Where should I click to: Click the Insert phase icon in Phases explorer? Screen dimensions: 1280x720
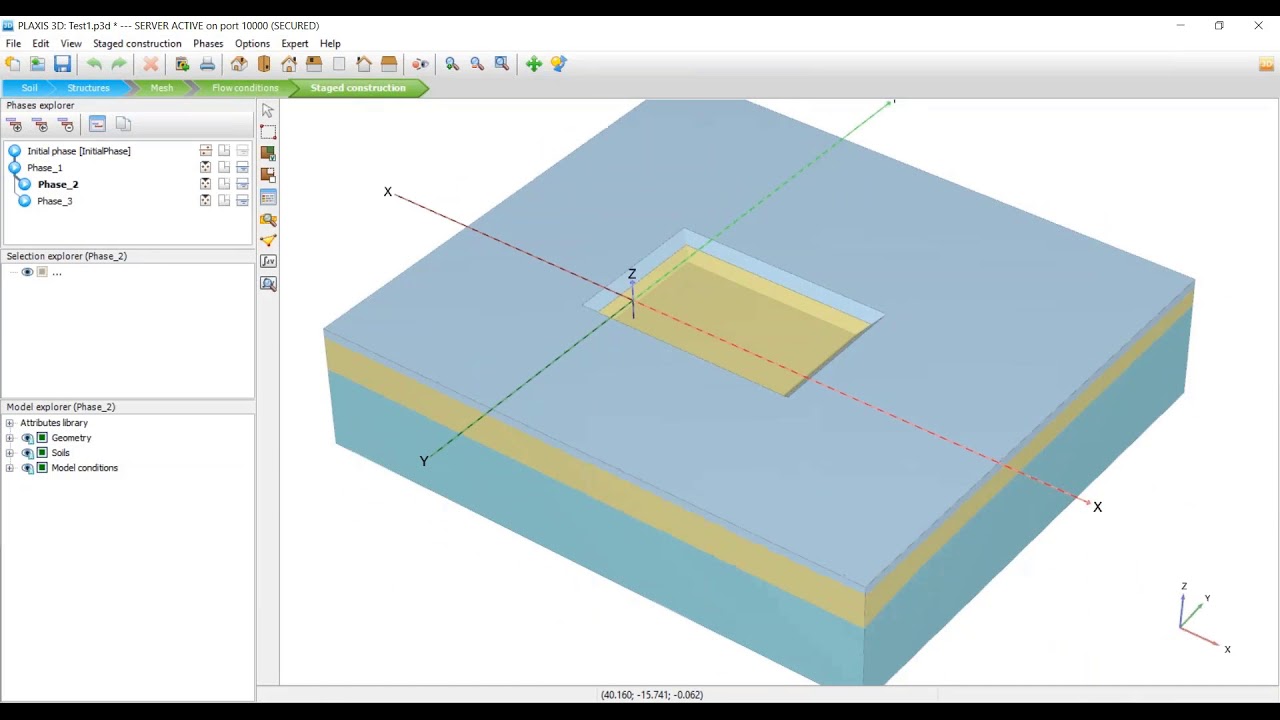(40, 125)
